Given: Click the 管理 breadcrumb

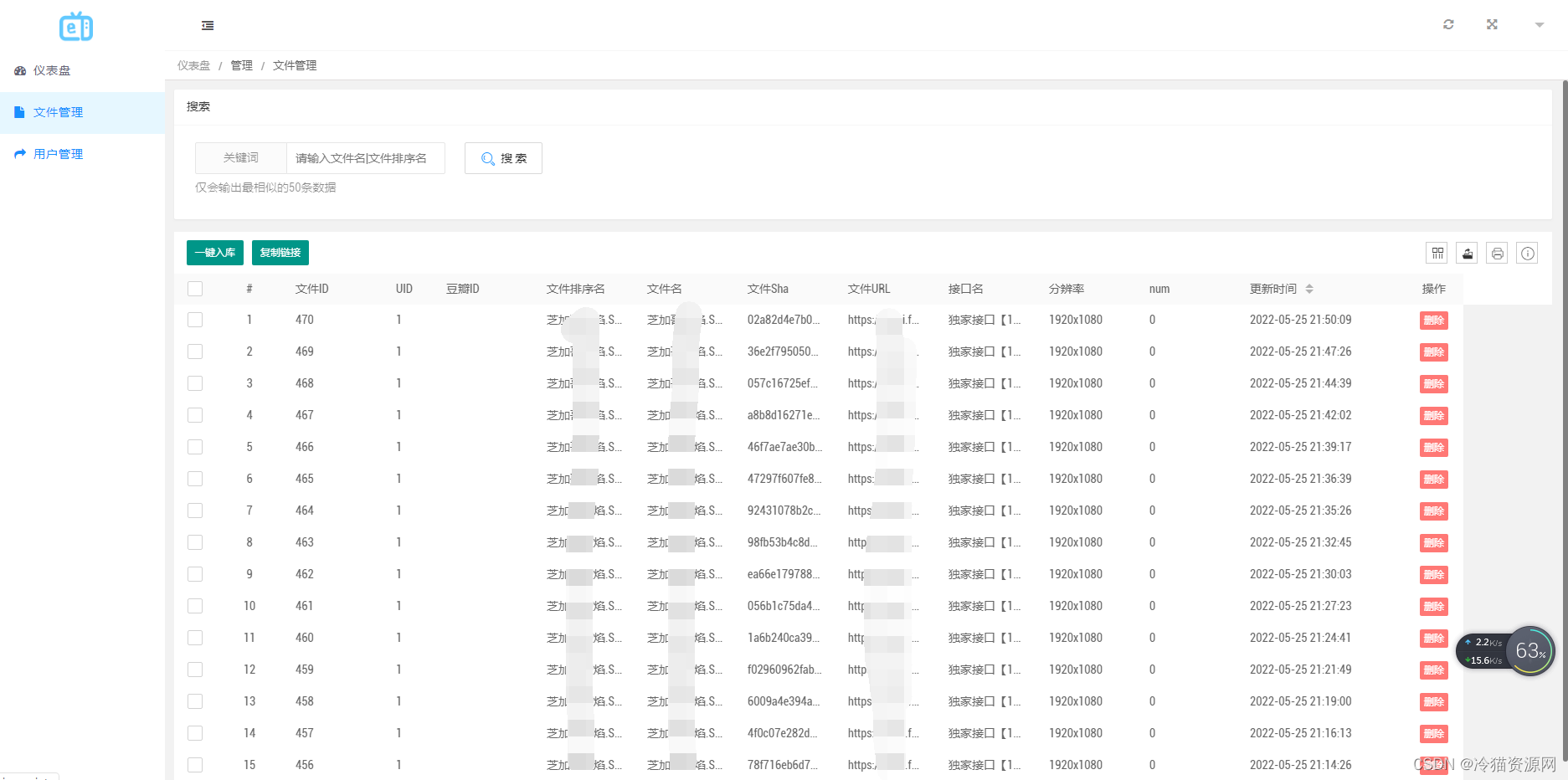Looking at the screenshot, I should 242,65.
